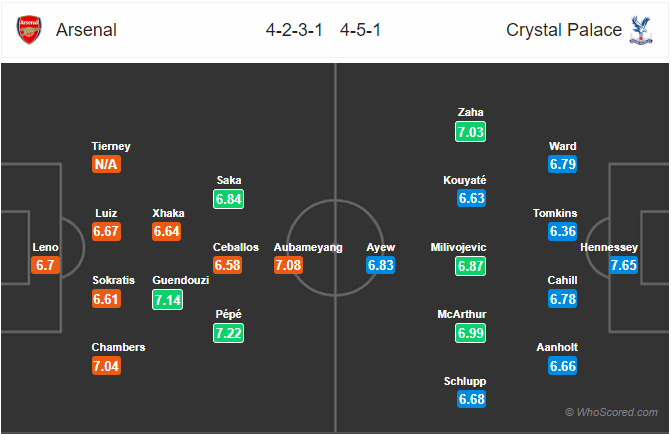Select Tomkins' 6.36 rating badge
This screenshot has width=671, height=434.
(563, 231)
